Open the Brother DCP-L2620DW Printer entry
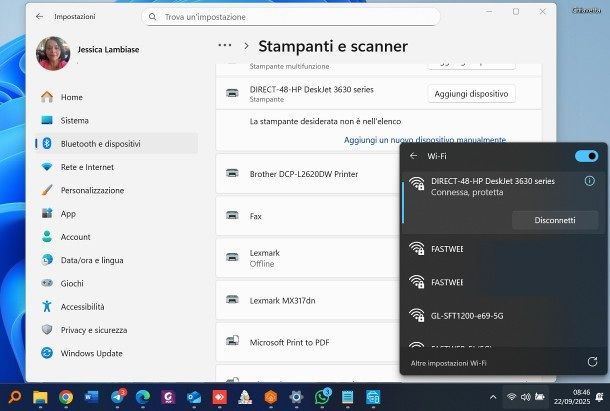Screen dimensions: 610x411 [303, 174]
